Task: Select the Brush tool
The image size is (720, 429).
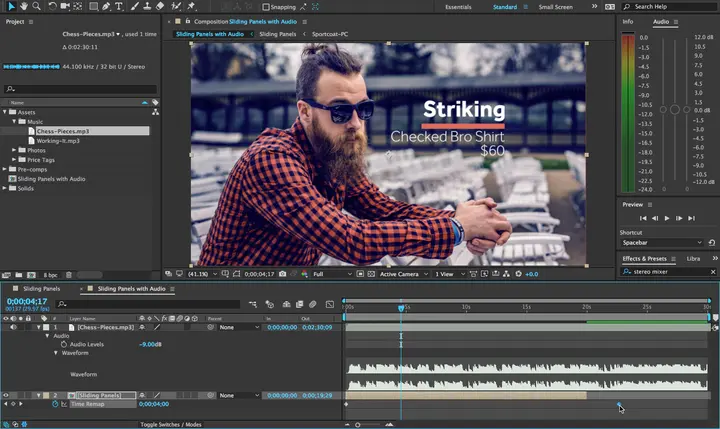Action: click(x=135, y=6)
